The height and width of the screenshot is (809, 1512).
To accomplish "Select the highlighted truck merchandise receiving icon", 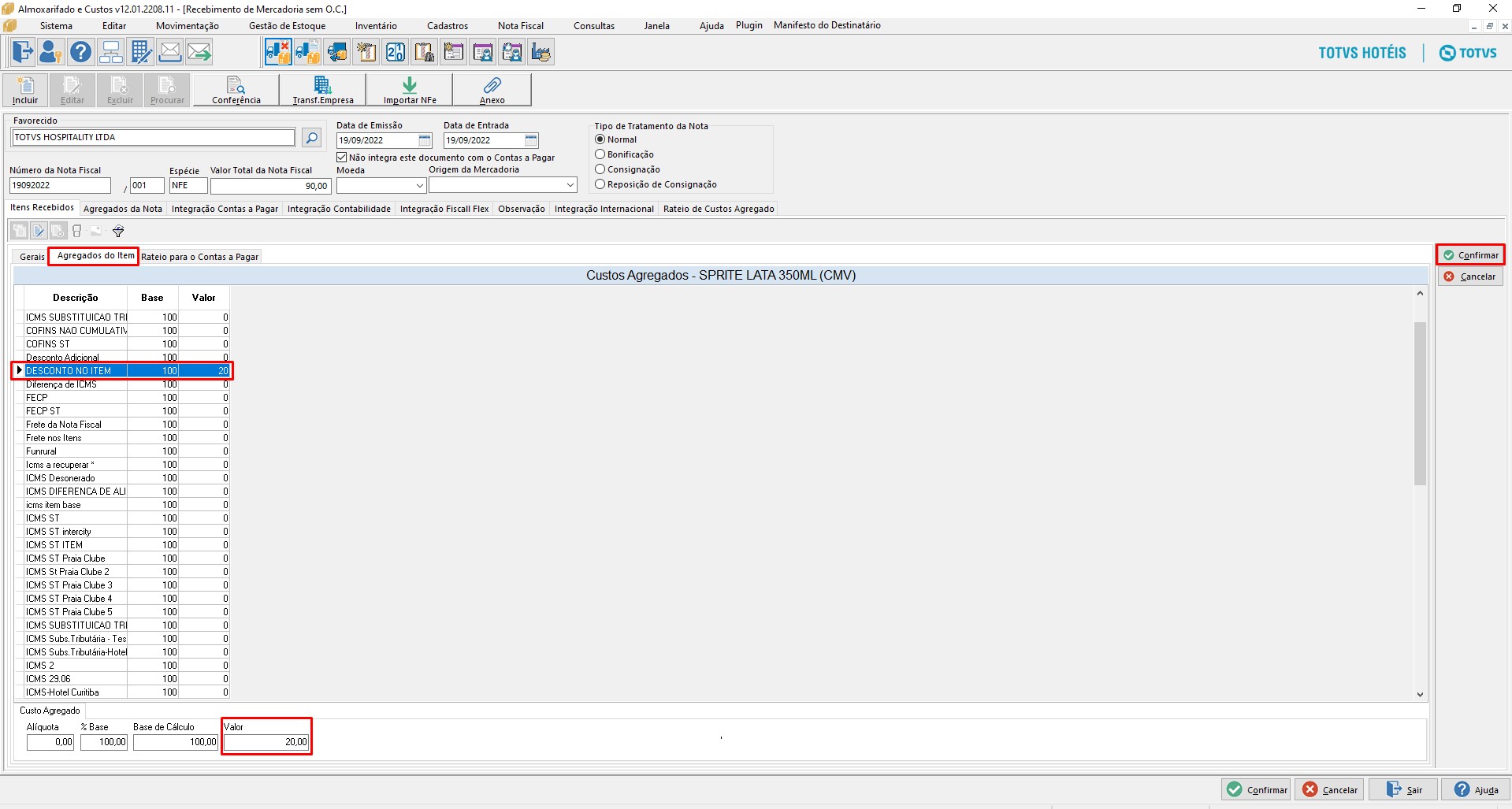I will 277,51.
